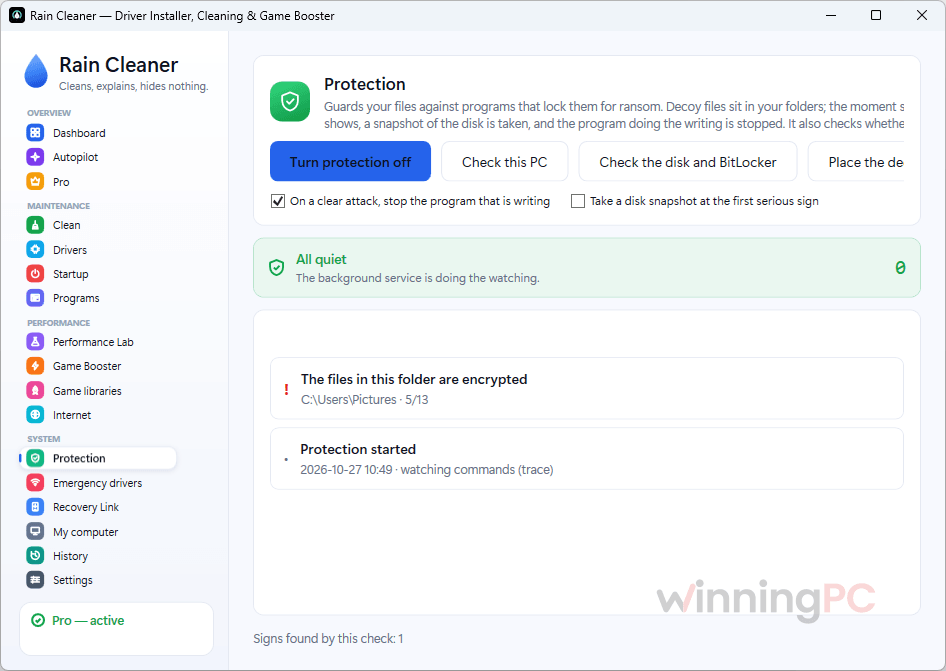Open Game Booster via lightning icon
Viewport: 946px width, 671px height.
(x=35, y=366)
